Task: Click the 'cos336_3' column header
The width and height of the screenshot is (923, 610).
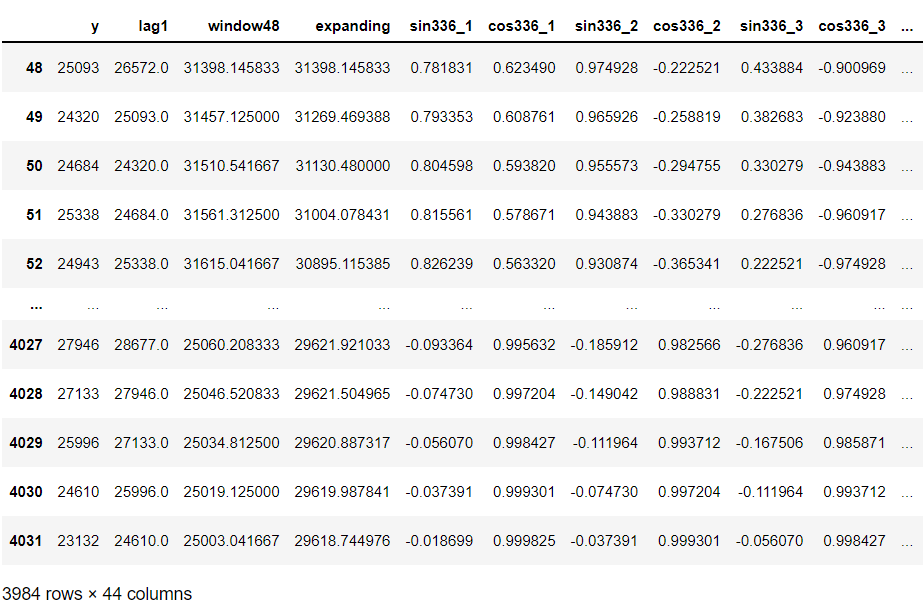Action: (x=851, y=26)
